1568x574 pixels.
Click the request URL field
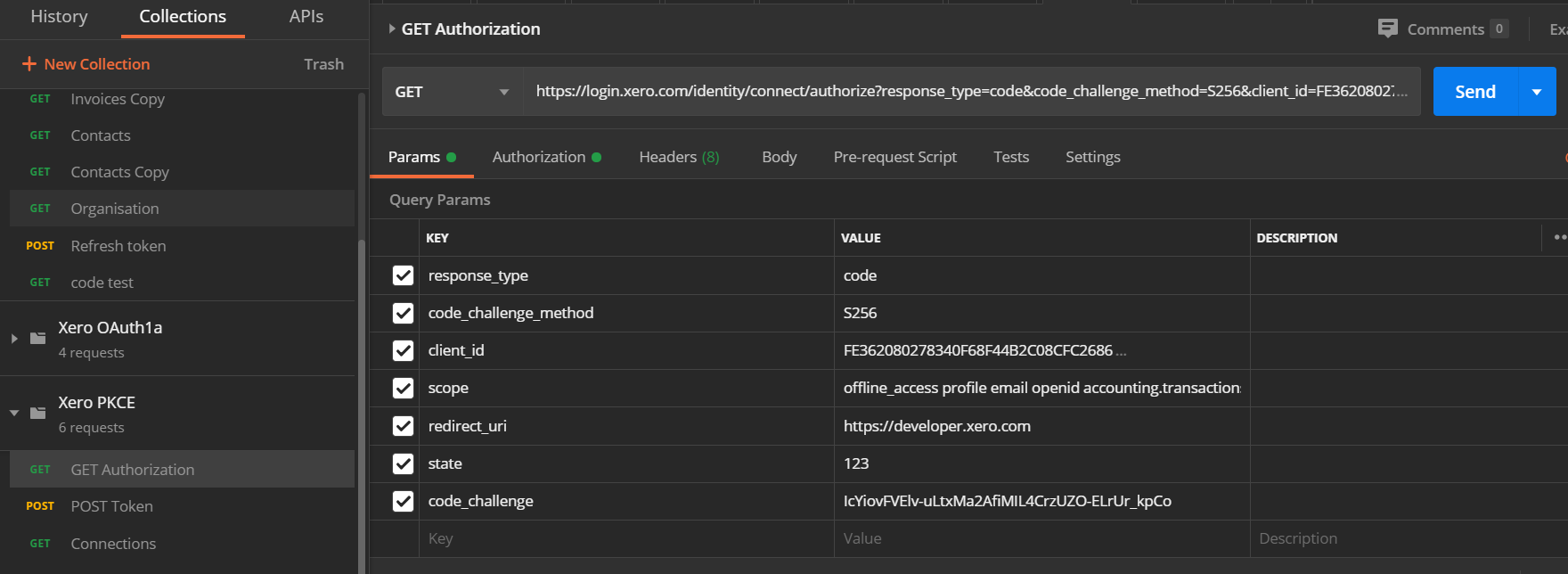(971, 92)
